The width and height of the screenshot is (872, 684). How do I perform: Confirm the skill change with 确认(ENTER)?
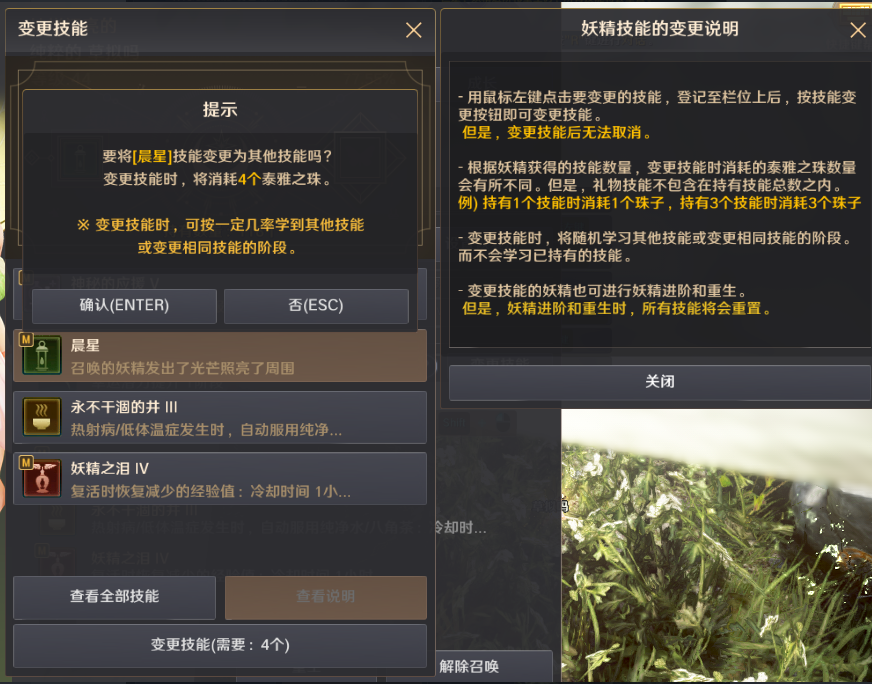(x=124, y=306)
